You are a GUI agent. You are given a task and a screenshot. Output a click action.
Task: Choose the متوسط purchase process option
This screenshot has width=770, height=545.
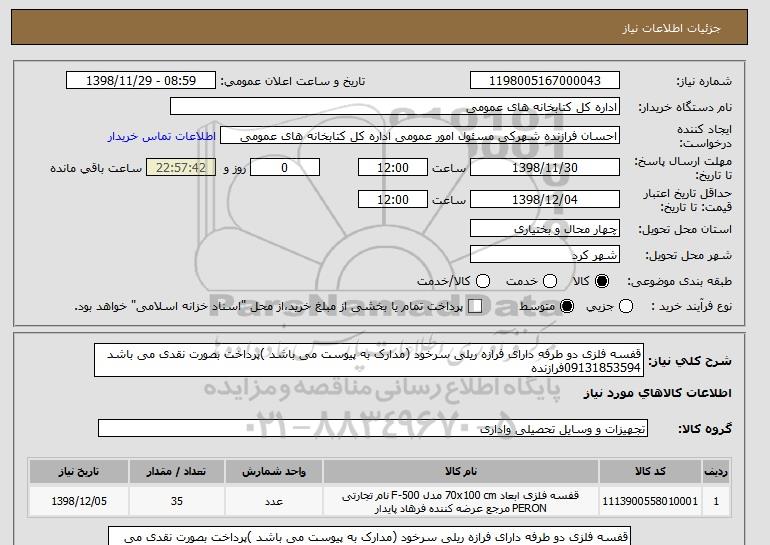567,306
